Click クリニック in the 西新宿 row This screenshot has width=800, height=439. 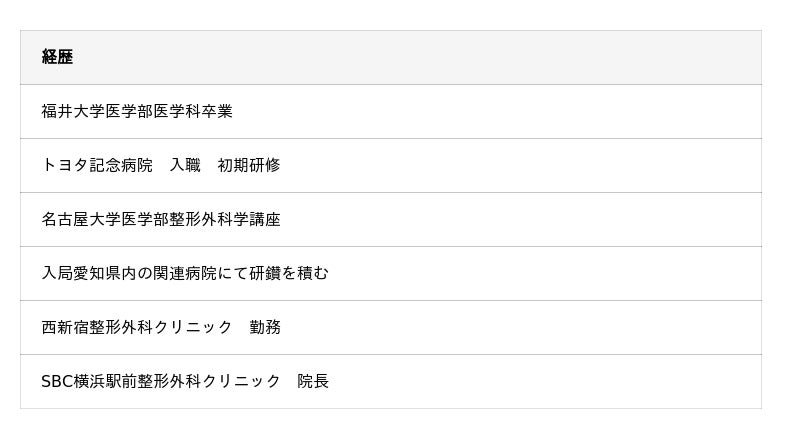[x=193, y=327]
